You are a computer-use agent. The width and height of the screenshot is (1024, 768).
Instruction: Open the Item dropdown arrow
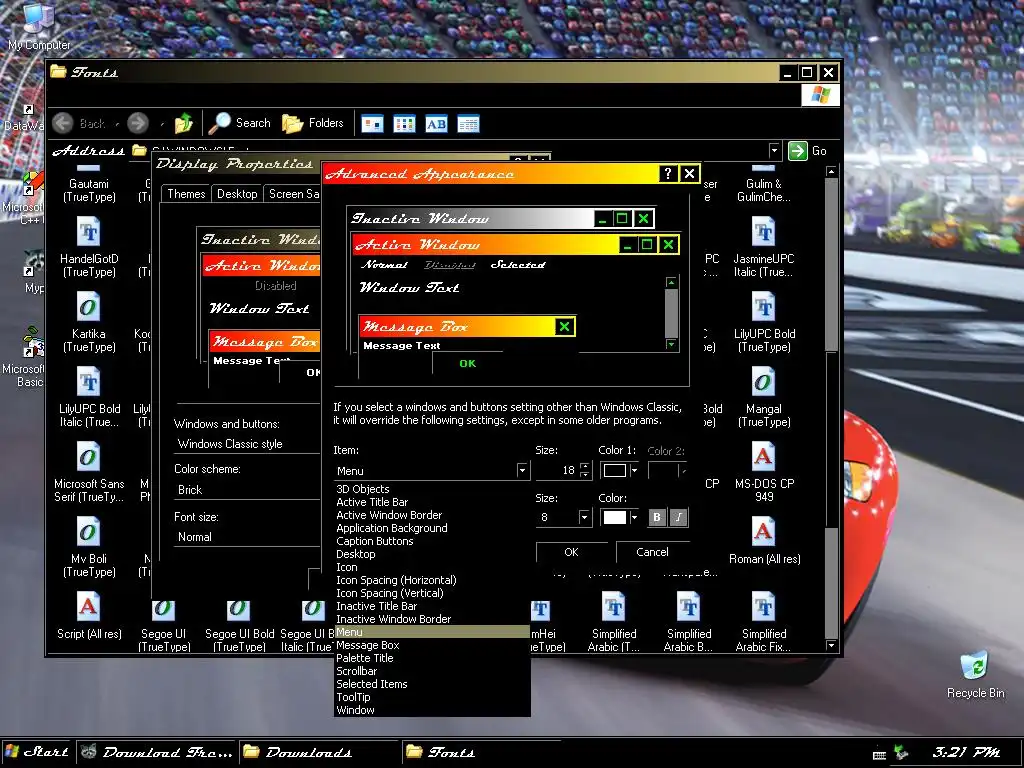522,471
